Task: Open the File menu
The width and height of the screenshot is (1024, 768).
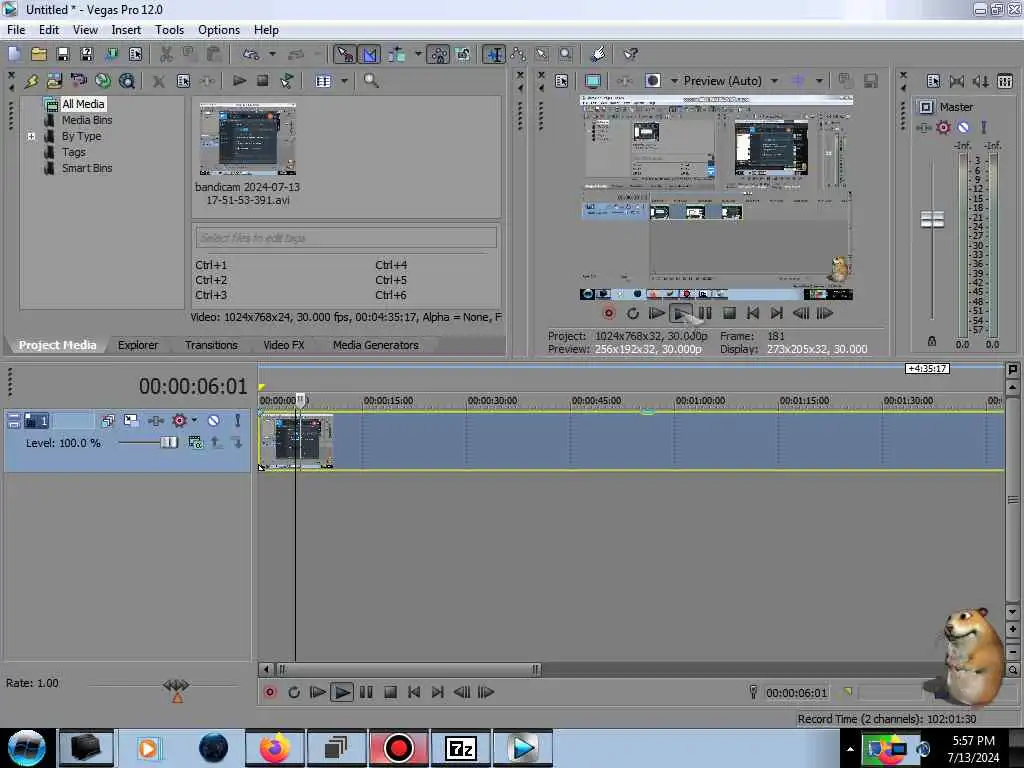Action: pos(16,30)
